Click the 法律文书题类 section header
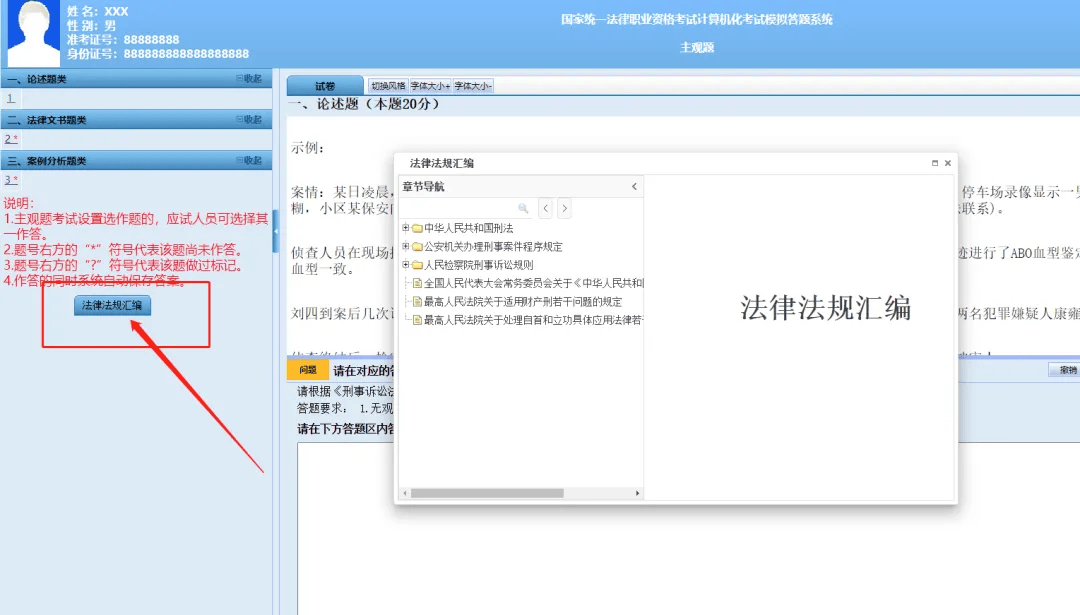Image resolution: width=1080 pixels, height=615 pixels. (x=136, y=120)
